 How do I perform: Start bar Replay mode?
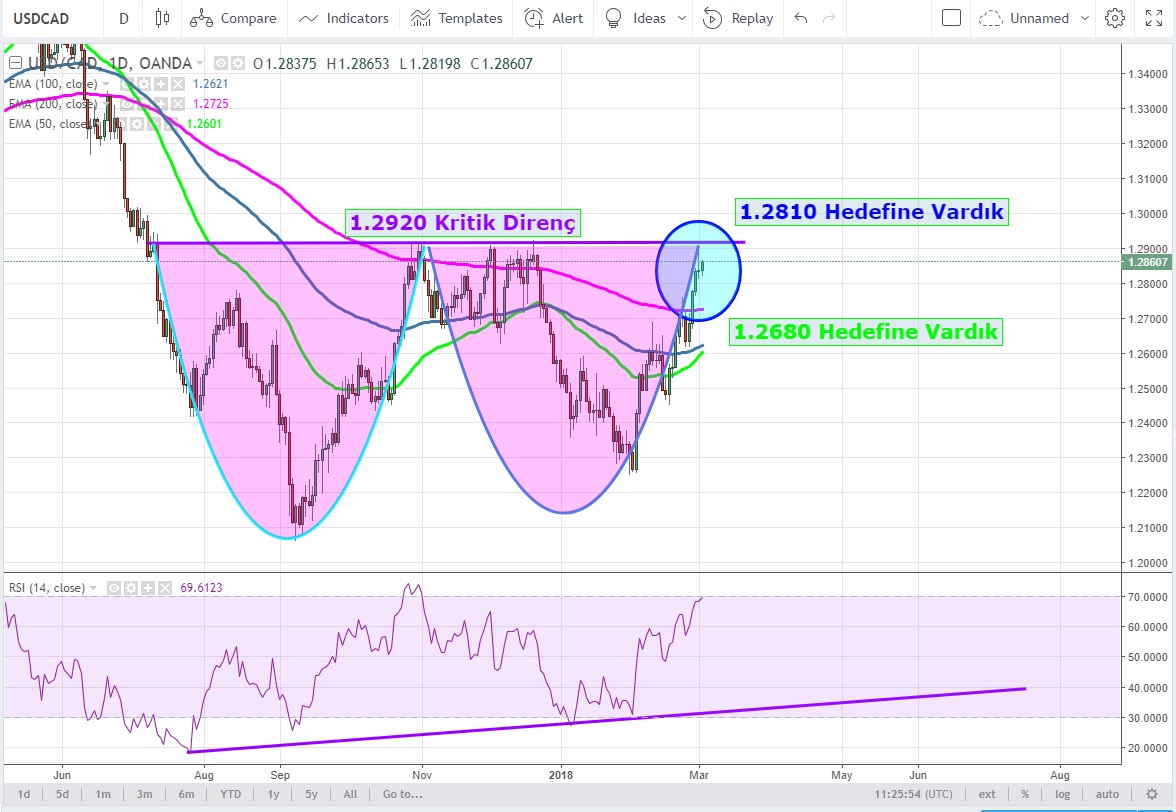(x=738, y=18)
